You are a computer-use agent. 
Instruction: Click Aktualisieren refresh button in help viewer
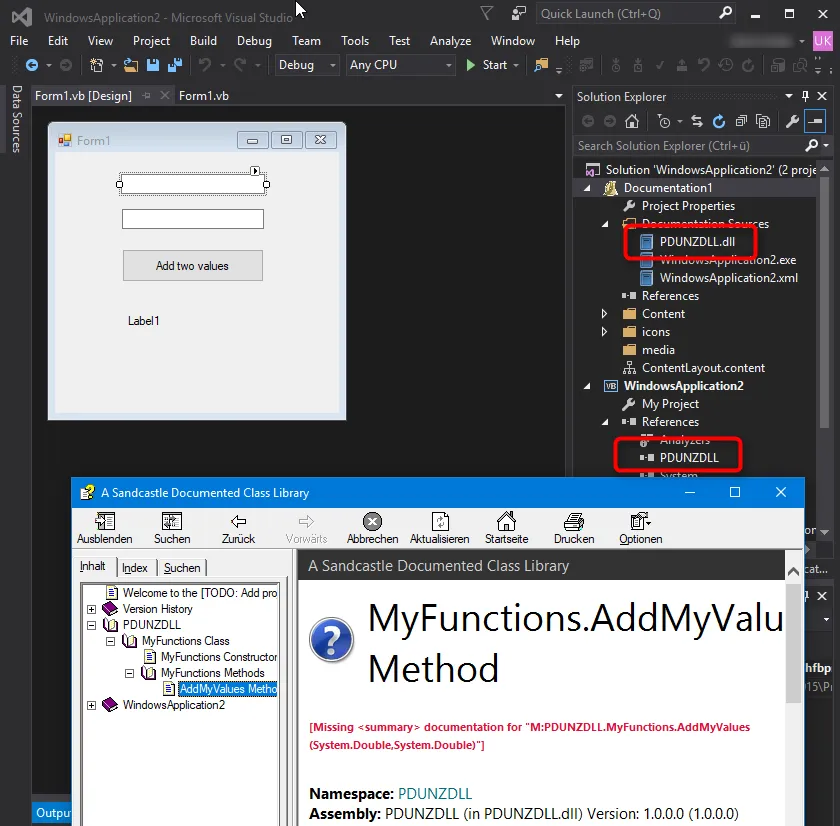click(439, 528)
